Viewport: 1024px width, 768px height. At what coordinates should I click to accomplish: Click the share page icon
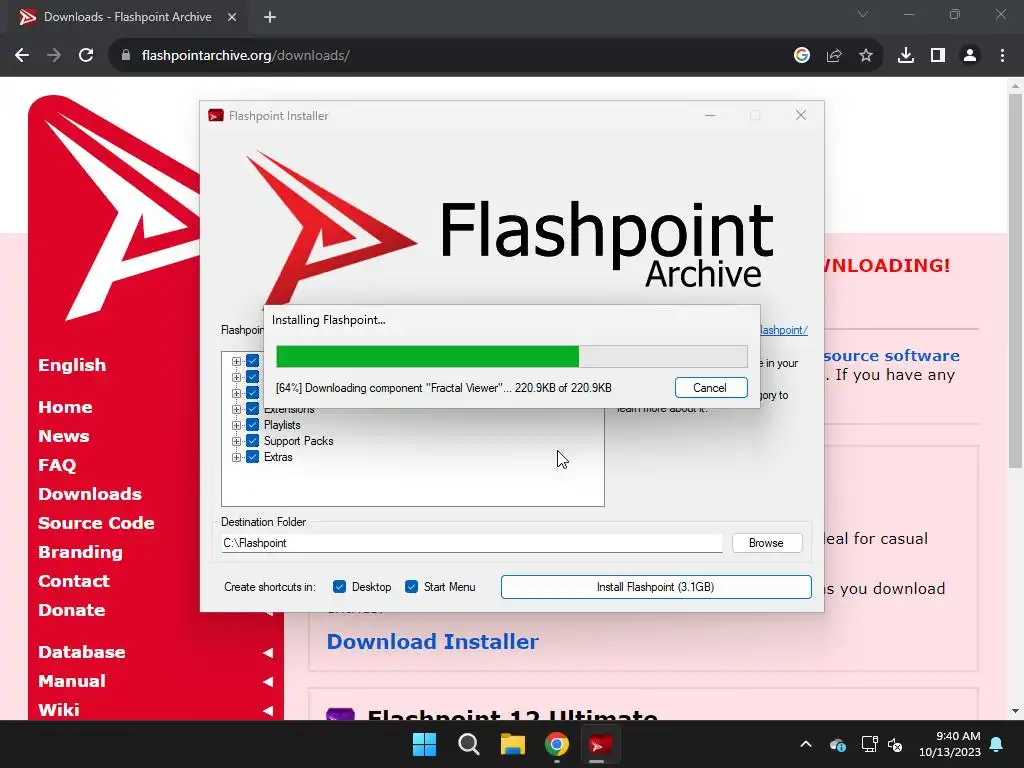[834, 56]
